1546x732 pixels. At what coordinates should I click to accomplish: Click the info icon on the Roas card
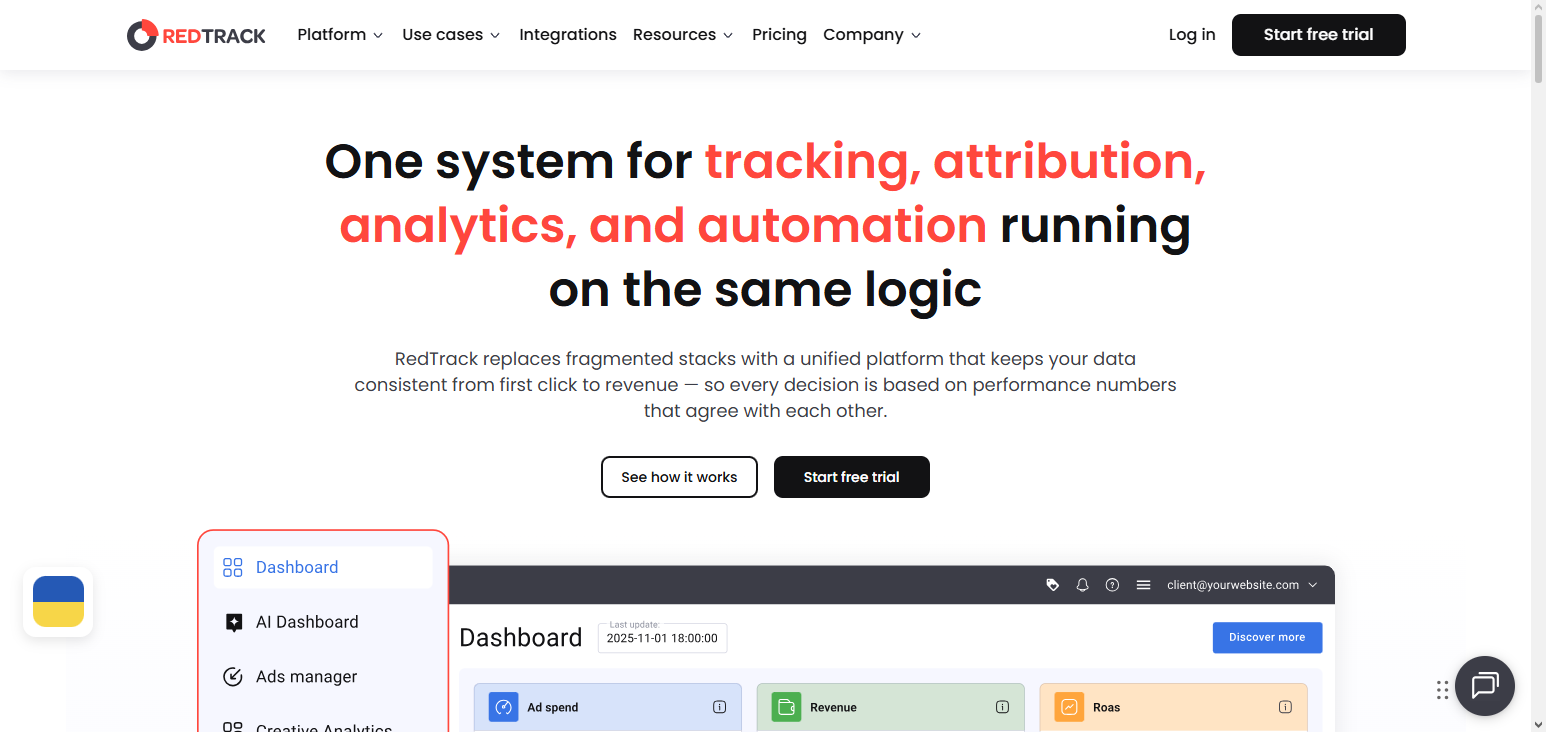pos(1284,706)
